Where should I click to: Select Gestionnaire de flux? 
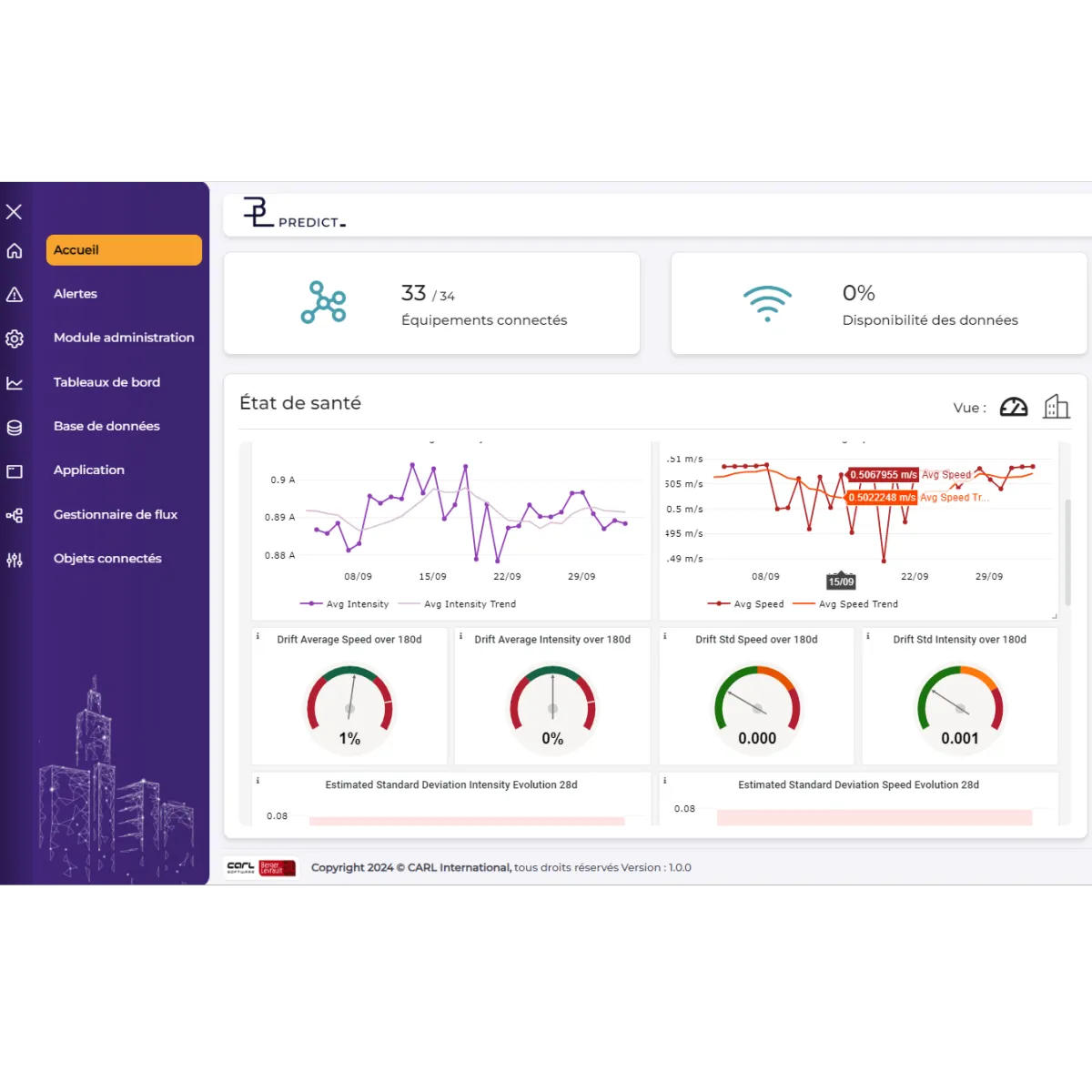coord(116,514)
